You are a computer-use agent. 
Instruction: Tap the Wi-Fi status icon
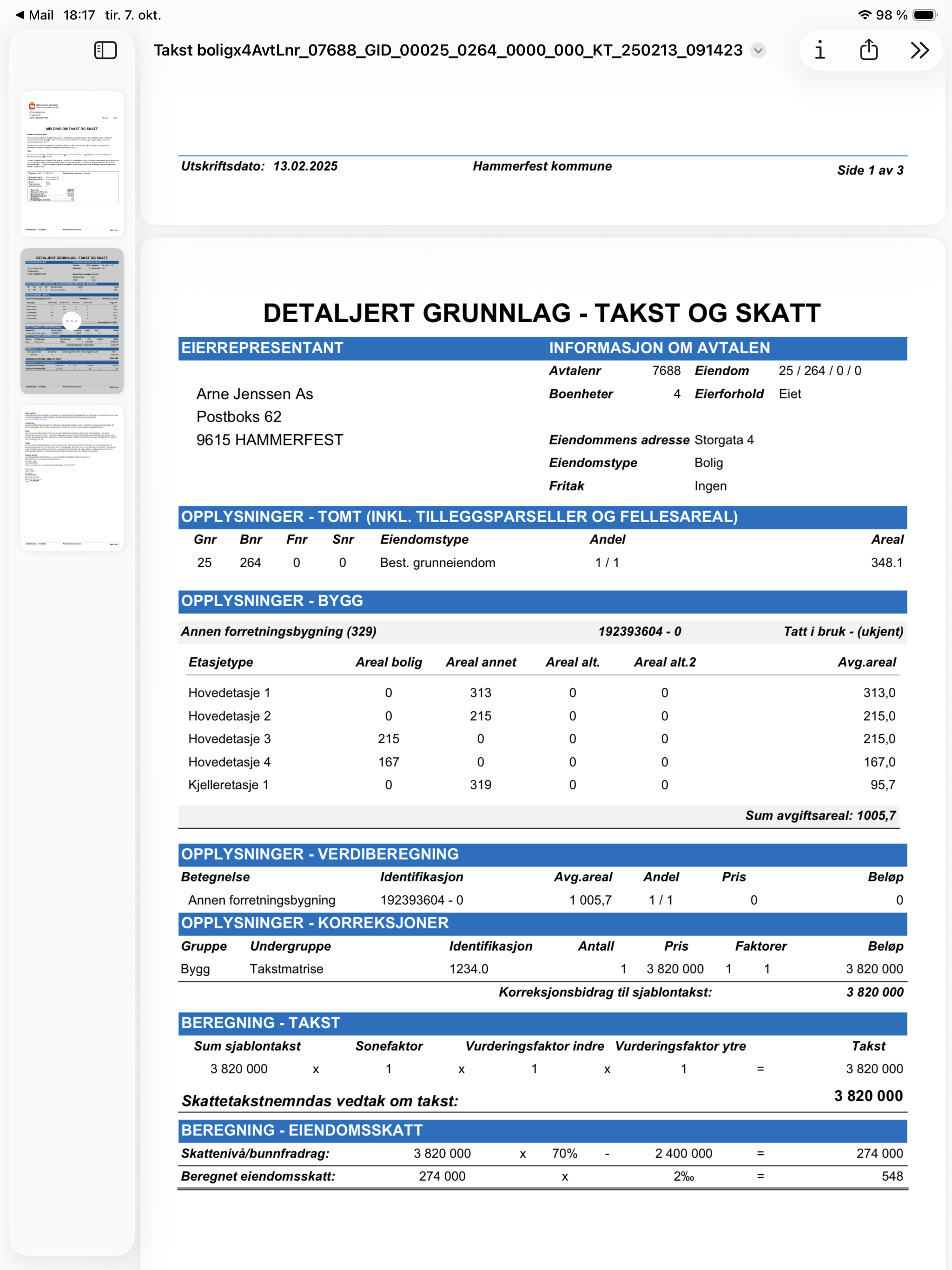click(864, 15)
